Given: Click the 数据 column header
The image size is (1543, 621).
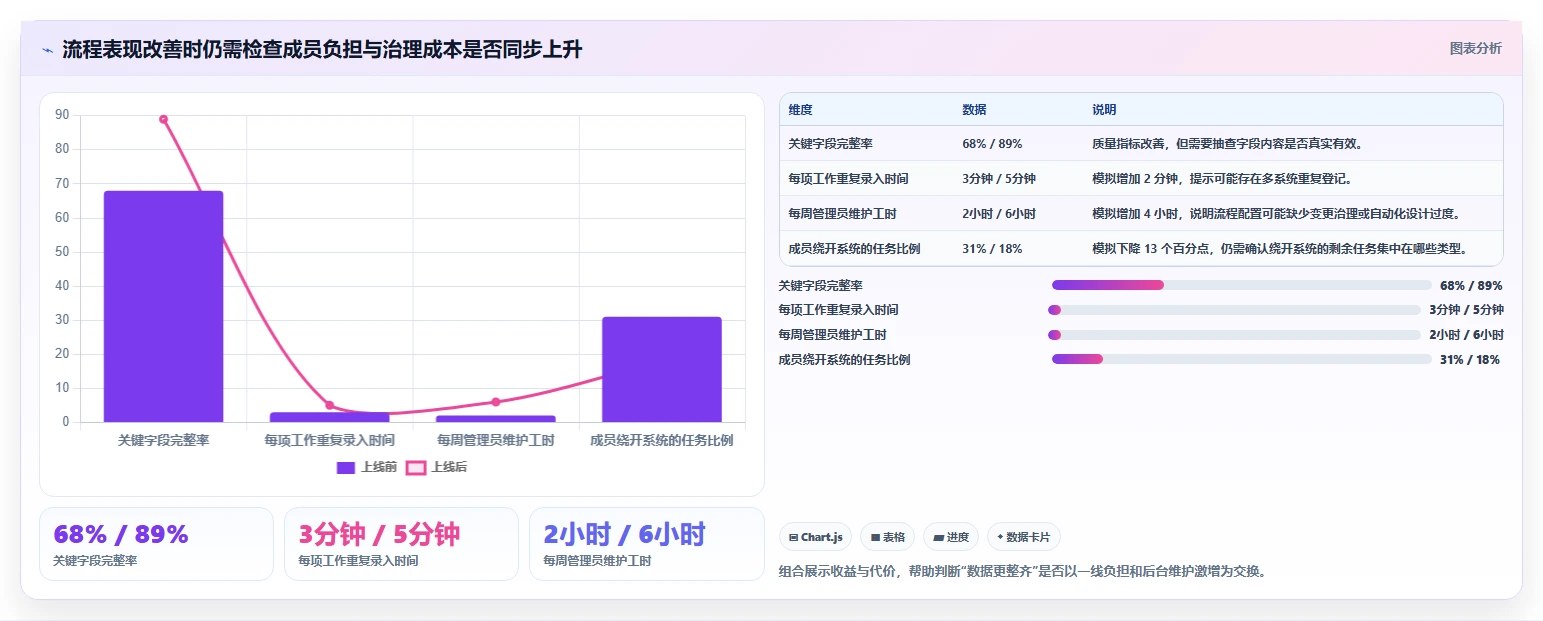Looking at the screenshot, I should tap(974, 110).
